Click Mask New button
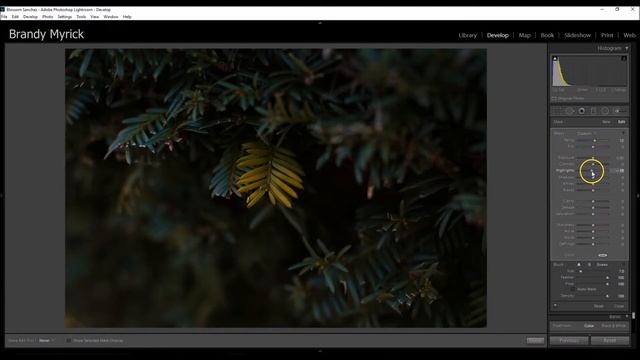This screenshot has width=640, height=360. [x=606, y=122]
